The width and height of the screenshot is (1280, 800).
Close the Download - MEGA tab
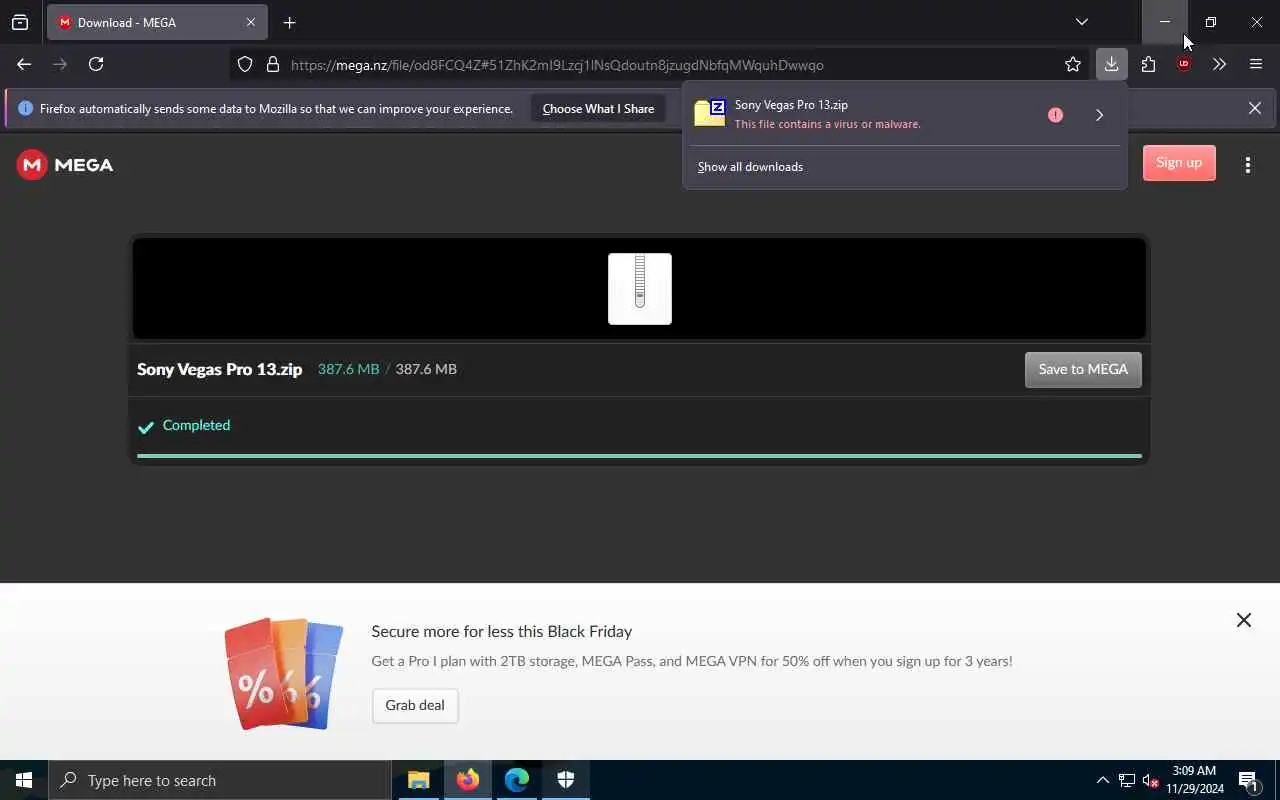point(251,22)
